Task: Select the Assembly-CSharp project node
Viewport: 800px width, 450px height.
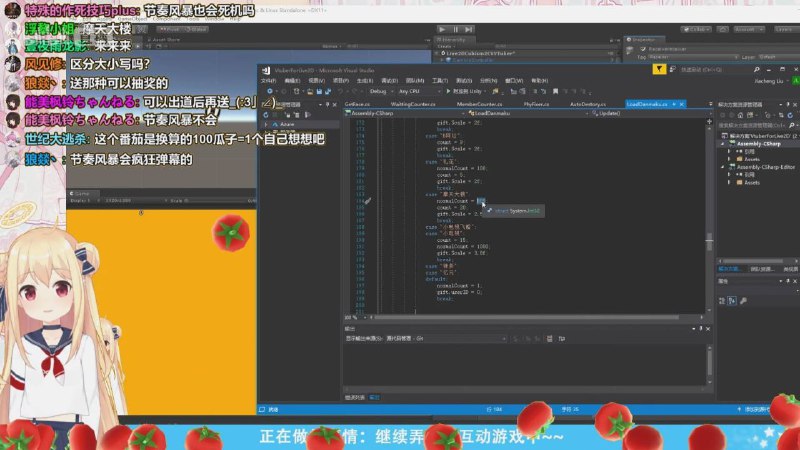Action: coord(759,144)
